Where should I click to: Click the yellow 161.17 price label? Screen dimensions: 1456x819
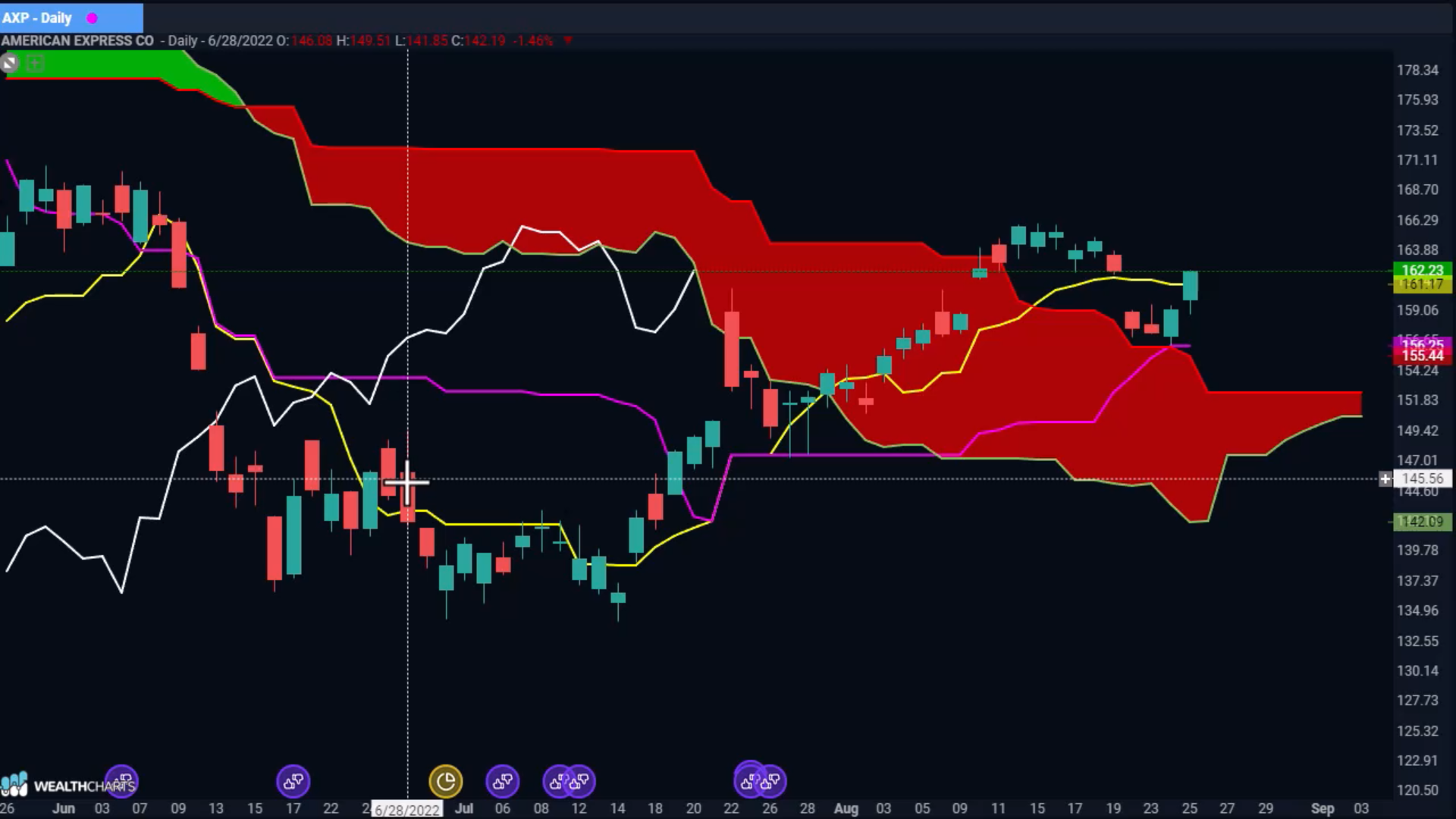[1423, 284]
